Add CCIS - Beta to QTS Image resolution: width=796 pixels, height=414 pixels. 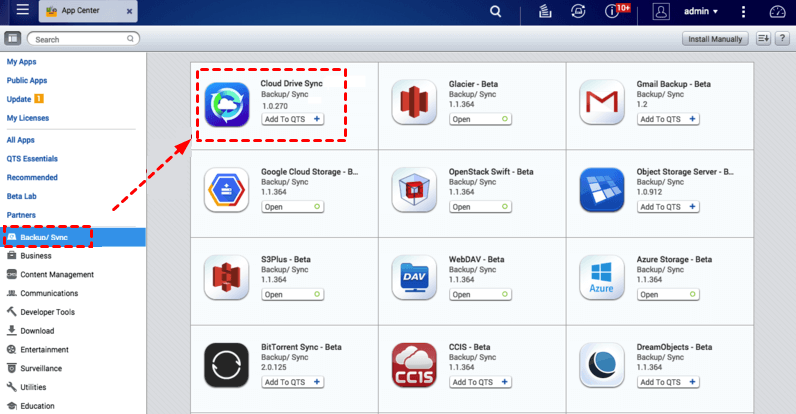coord(480,382)
